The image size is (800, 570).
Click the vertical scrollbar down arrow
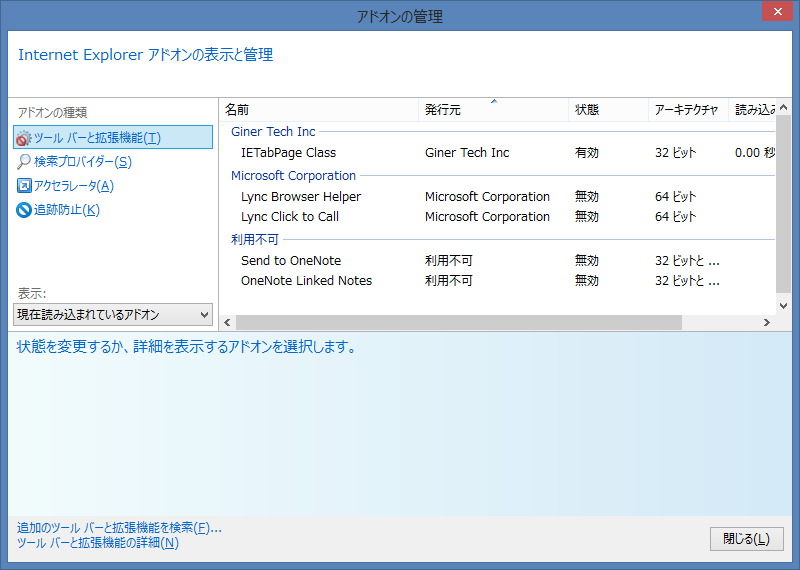(784, 306)
